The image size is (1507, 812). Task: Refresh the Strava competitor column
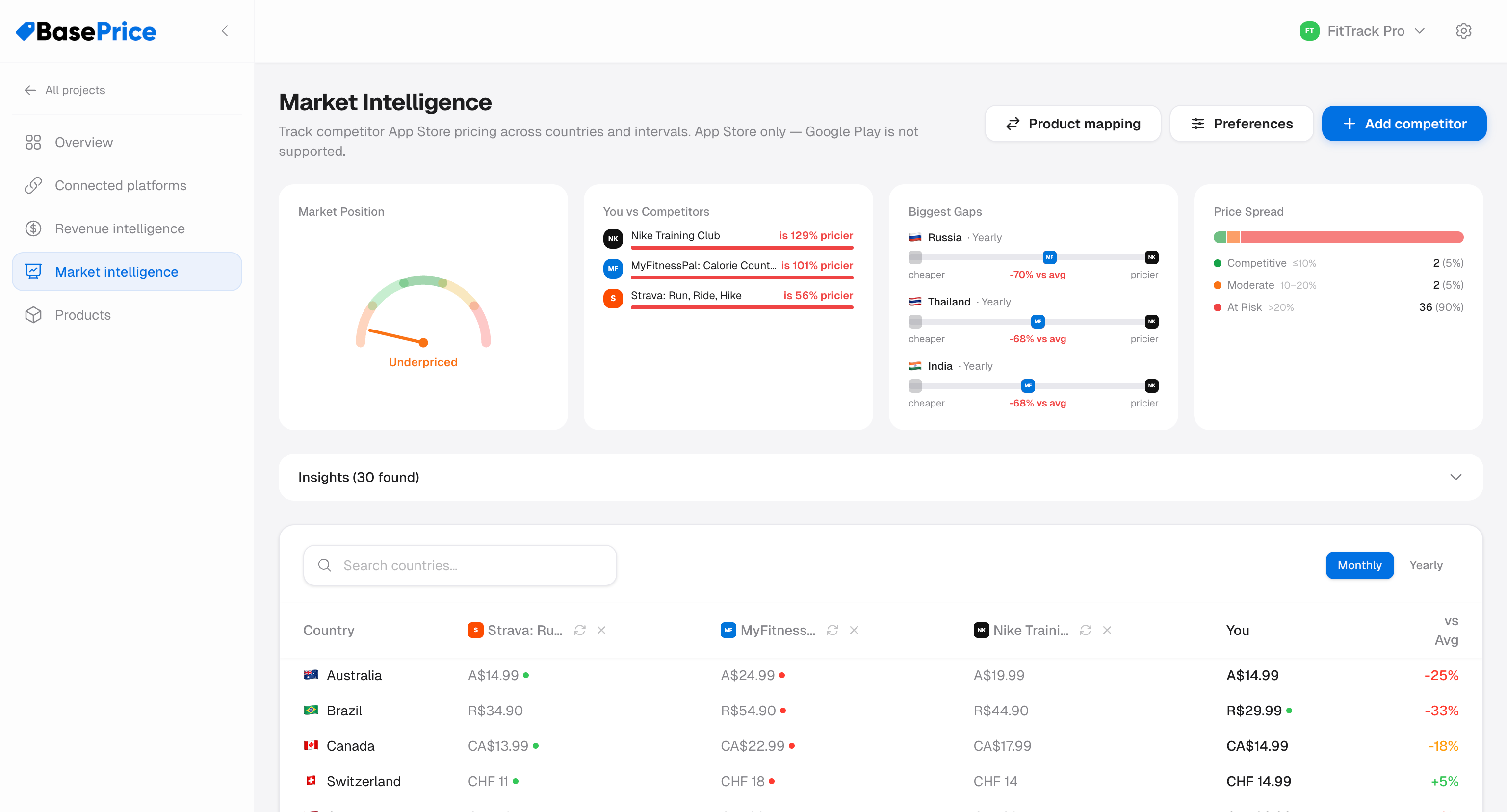tap(580, 630)
